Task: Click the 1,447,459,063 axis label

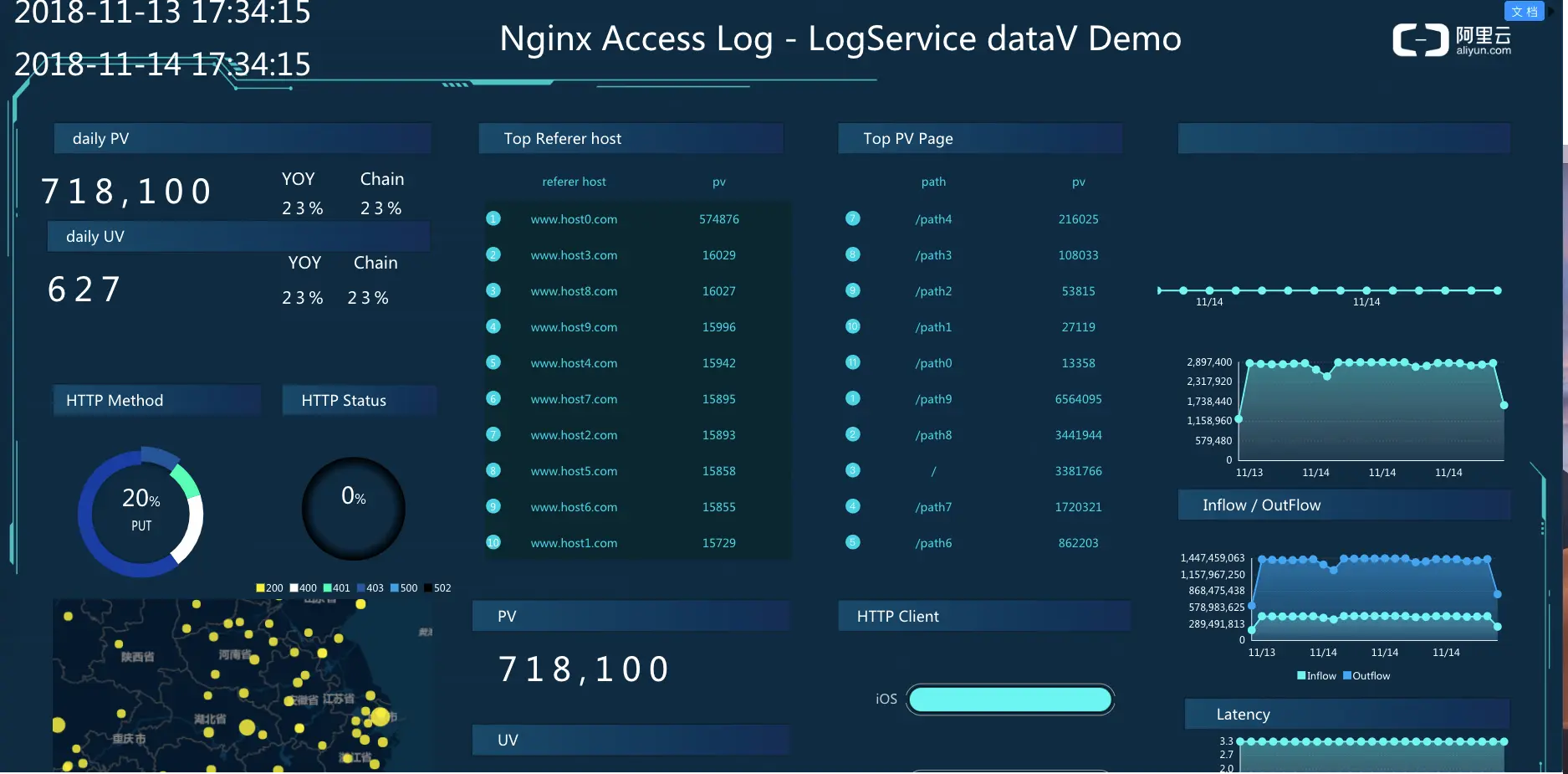Action: [1213, 558]
